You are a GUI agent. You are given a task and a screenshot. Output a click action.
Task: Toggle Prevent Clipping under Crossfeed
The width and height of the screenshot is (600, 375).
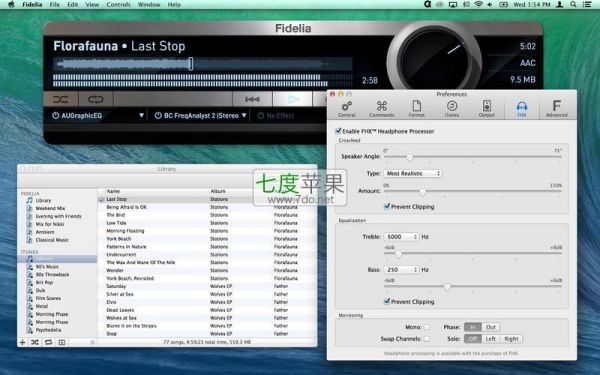[x=387, y=207]
